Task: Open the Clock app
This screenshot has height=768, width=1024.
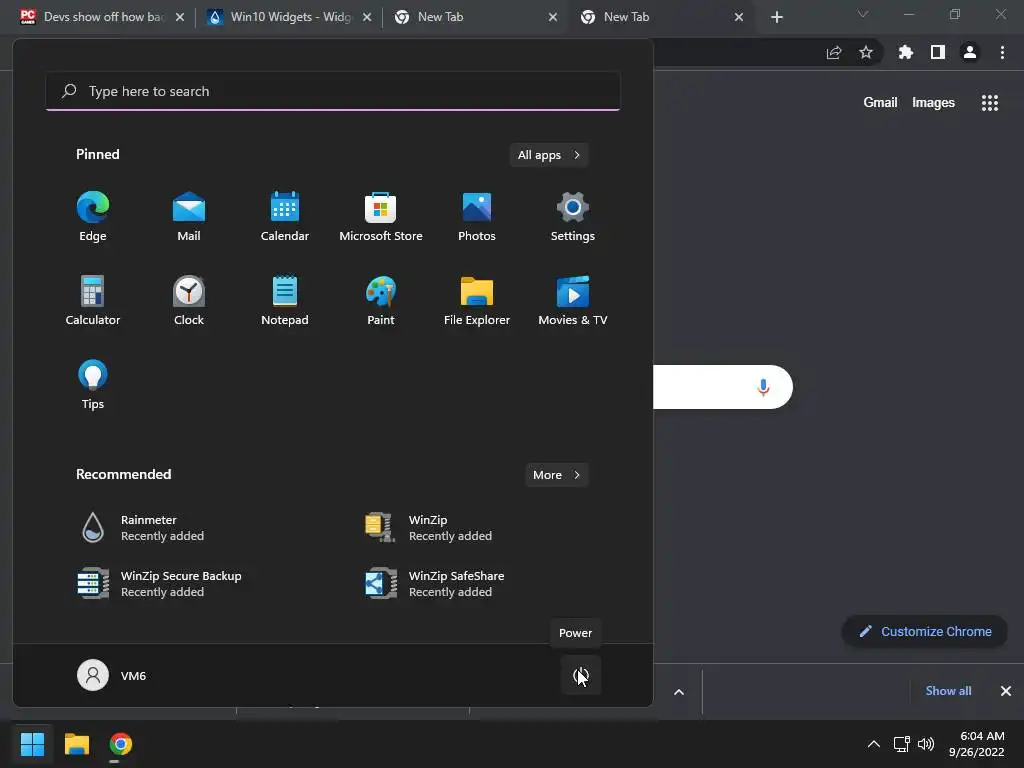Action: (189, 300)
